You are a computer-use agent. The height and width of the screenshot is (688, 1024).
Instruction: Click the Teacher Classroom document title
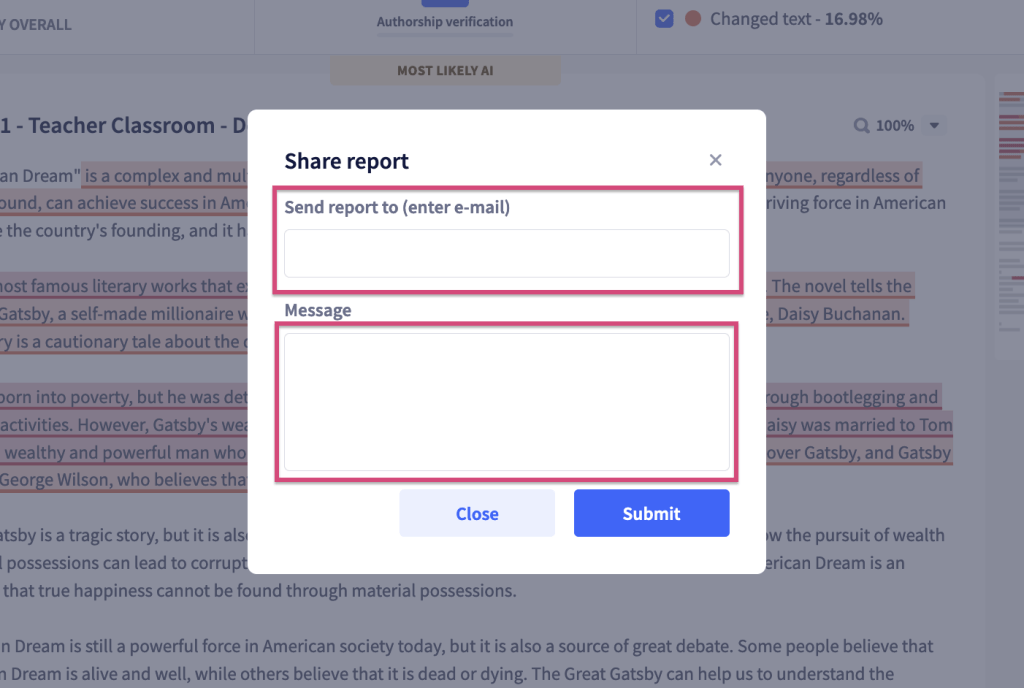[123, 125]
